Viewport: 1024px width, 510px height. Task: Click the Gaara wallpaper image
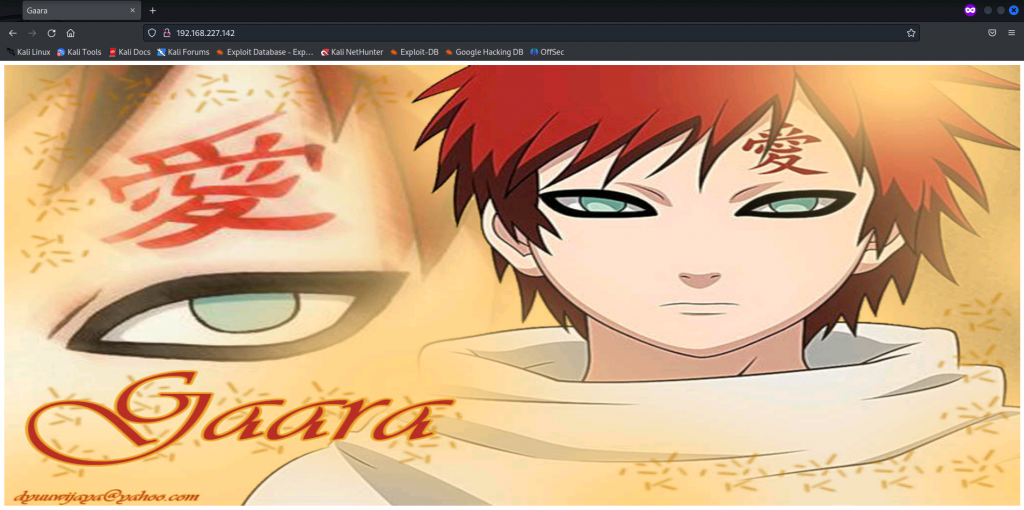[x=512, y=285]
